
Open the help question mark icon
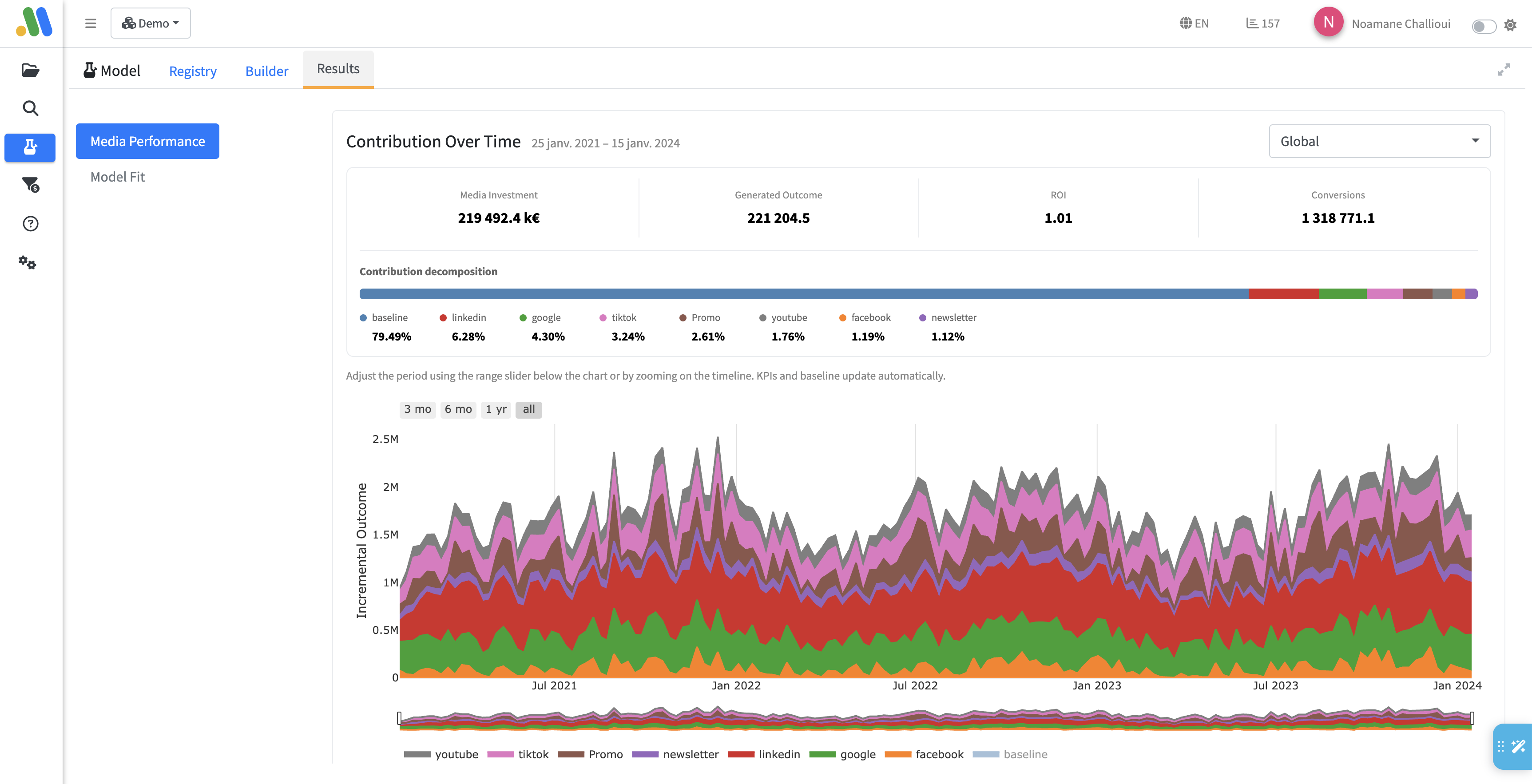(x=30, y=223)
